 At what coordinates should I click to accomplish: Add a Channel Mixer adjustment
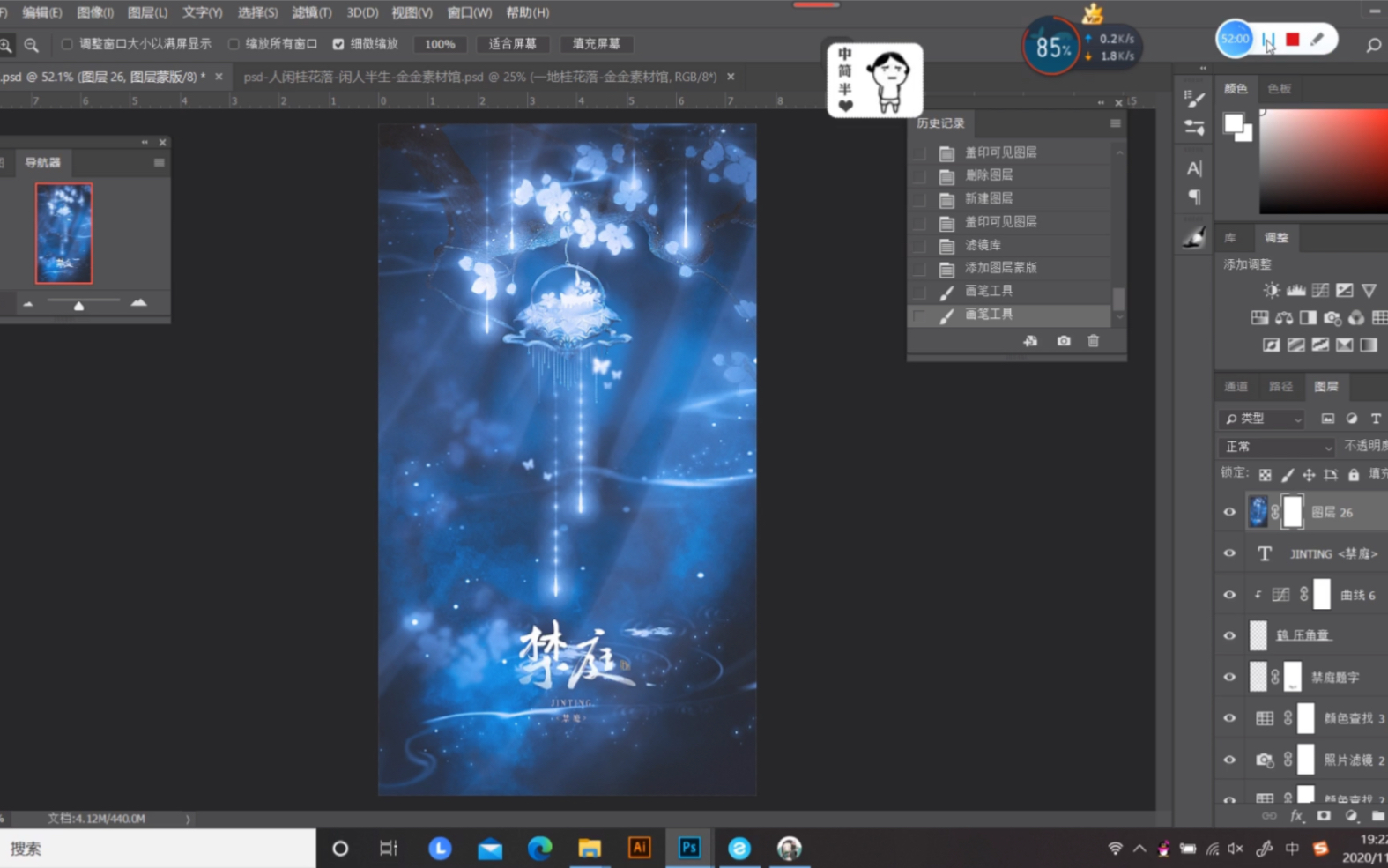1356,317
